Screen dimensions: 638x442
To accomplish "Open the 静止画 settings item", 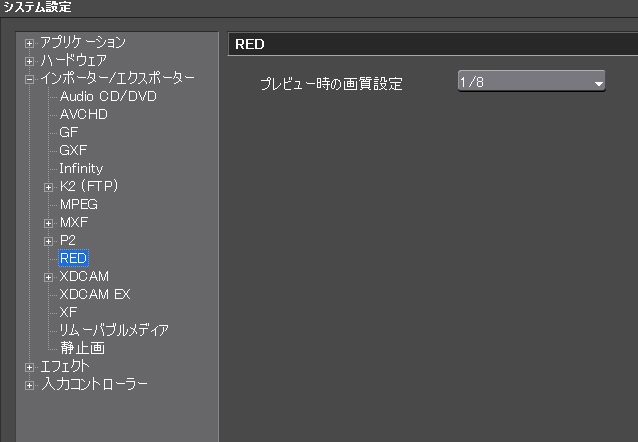I will point(83,348).
